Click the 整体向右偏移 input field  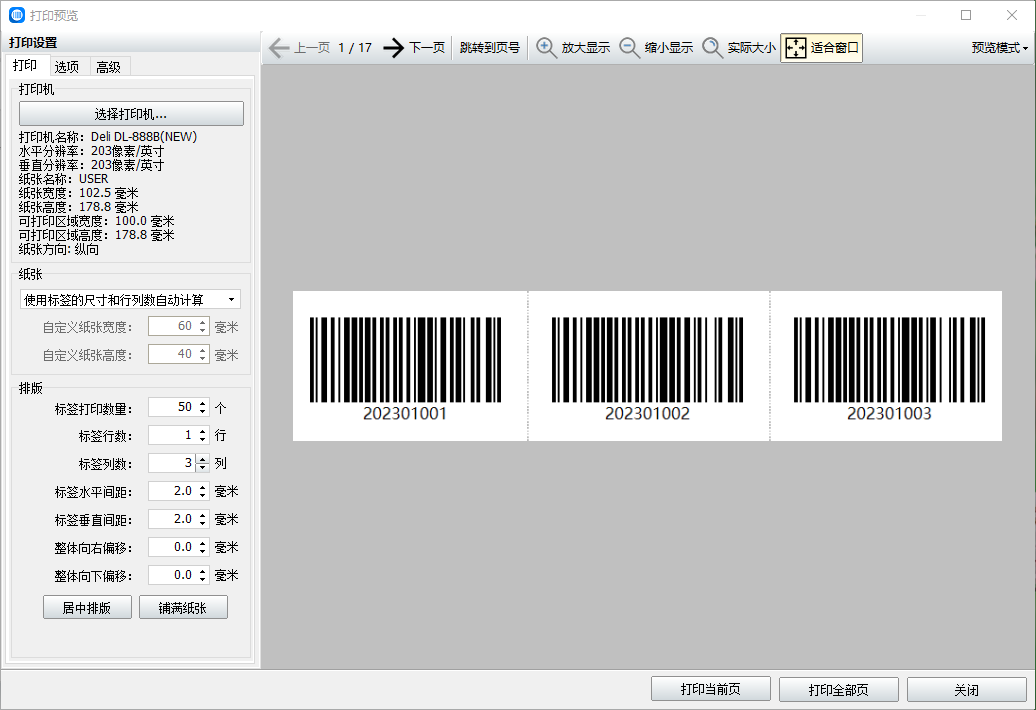(x=172, y=548)
